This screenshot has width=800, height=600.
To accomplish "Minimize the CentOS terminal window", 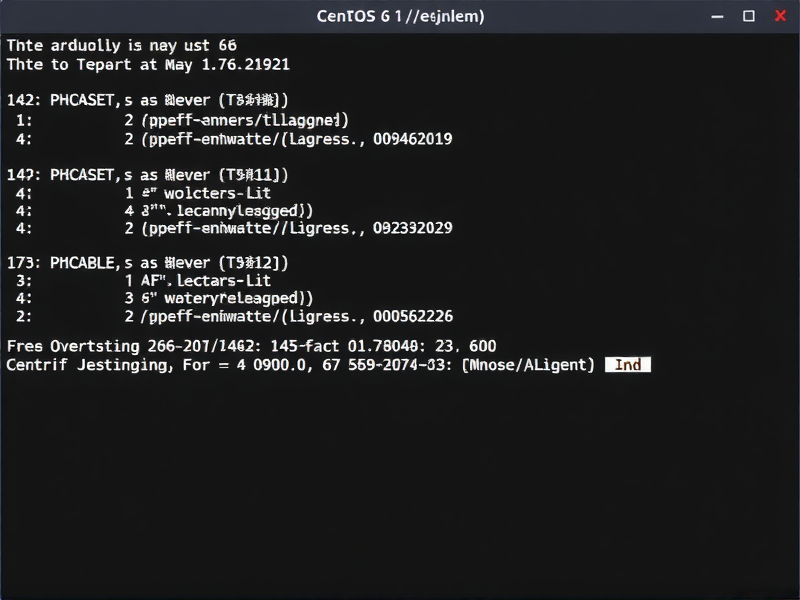I will (716, 17).
